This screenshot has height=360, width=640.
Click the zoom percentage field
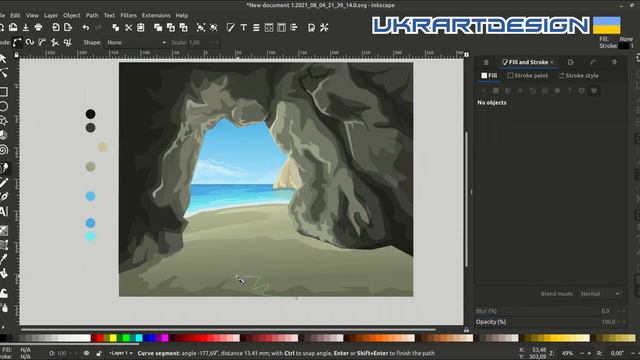568,353
